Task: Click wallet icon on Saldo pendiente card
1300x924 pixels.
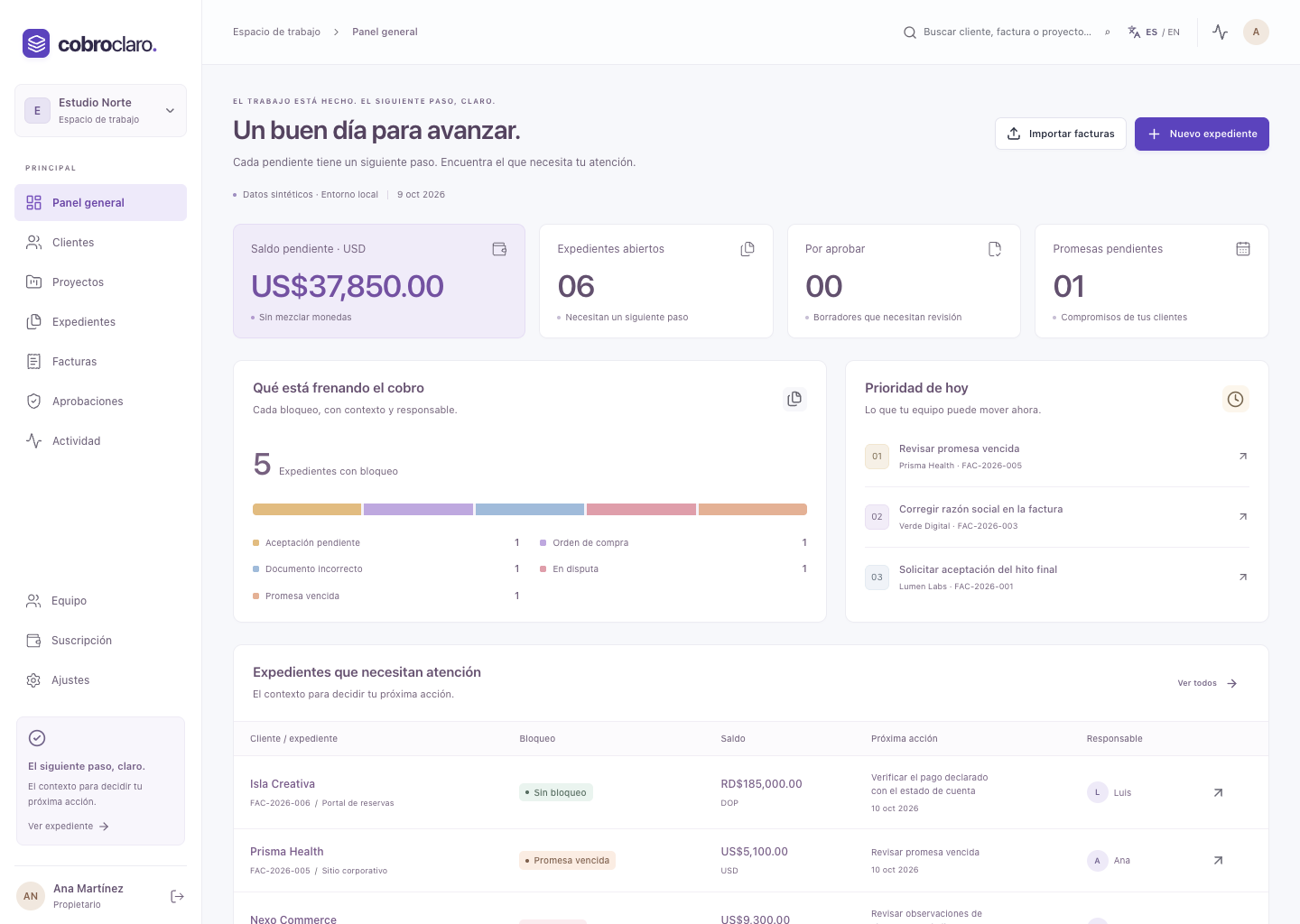Action: pyautogui.click(x=499, y=249)
